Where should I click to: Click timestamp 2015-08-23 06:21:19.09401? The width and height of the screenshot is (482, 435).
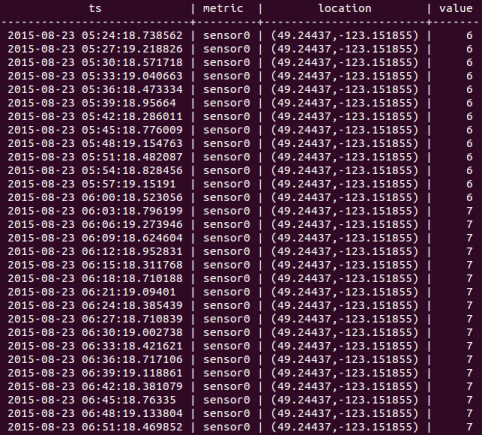pos(92,292)
